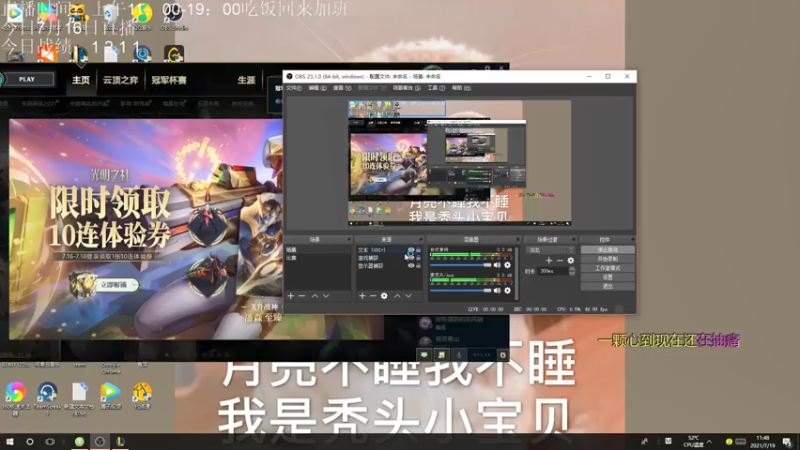
Task: Open the notification center in system tray
Action: coord(788,442)
